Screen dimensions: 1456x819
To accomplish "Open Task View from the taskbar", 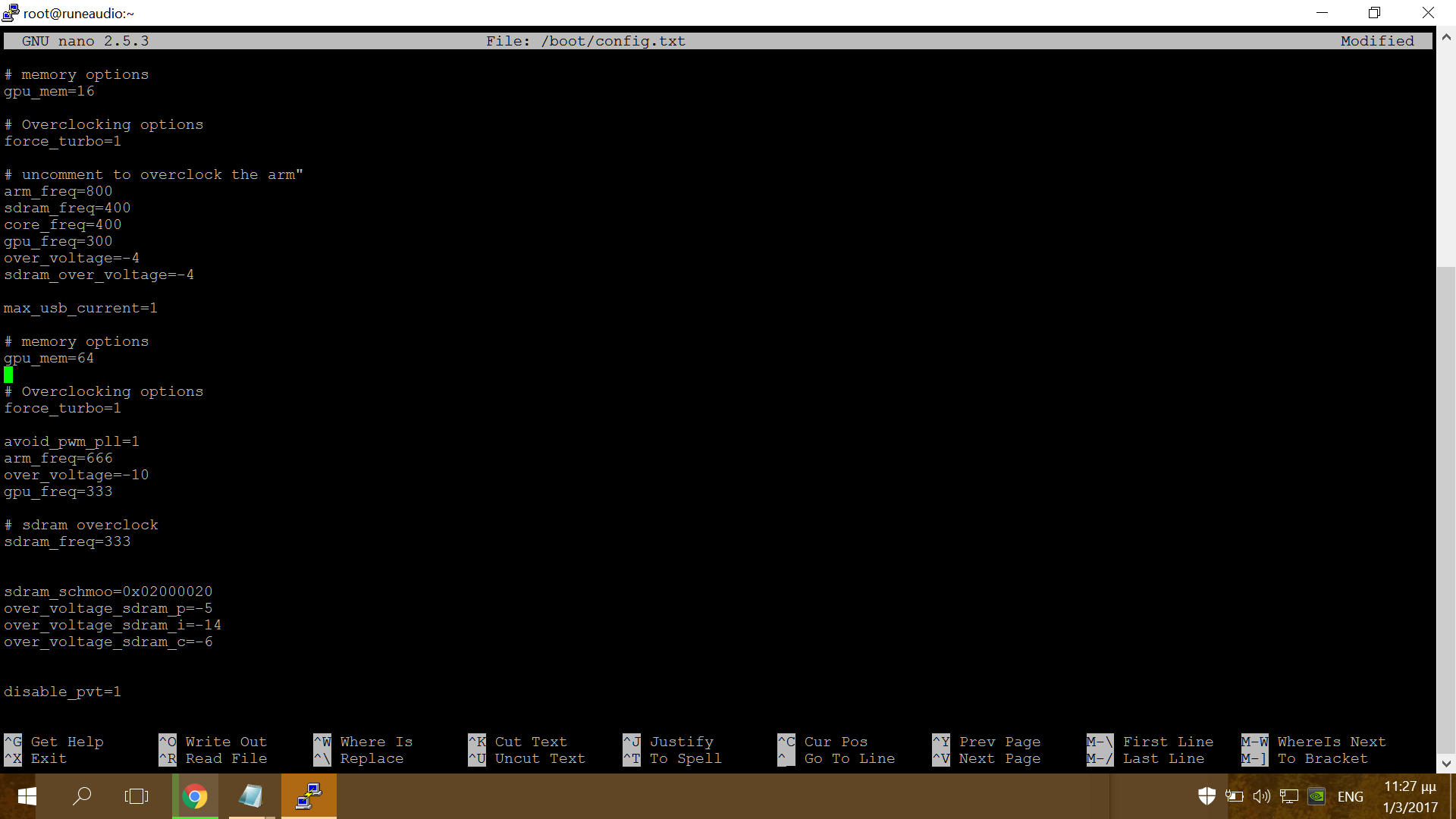I will pos(136,796).
